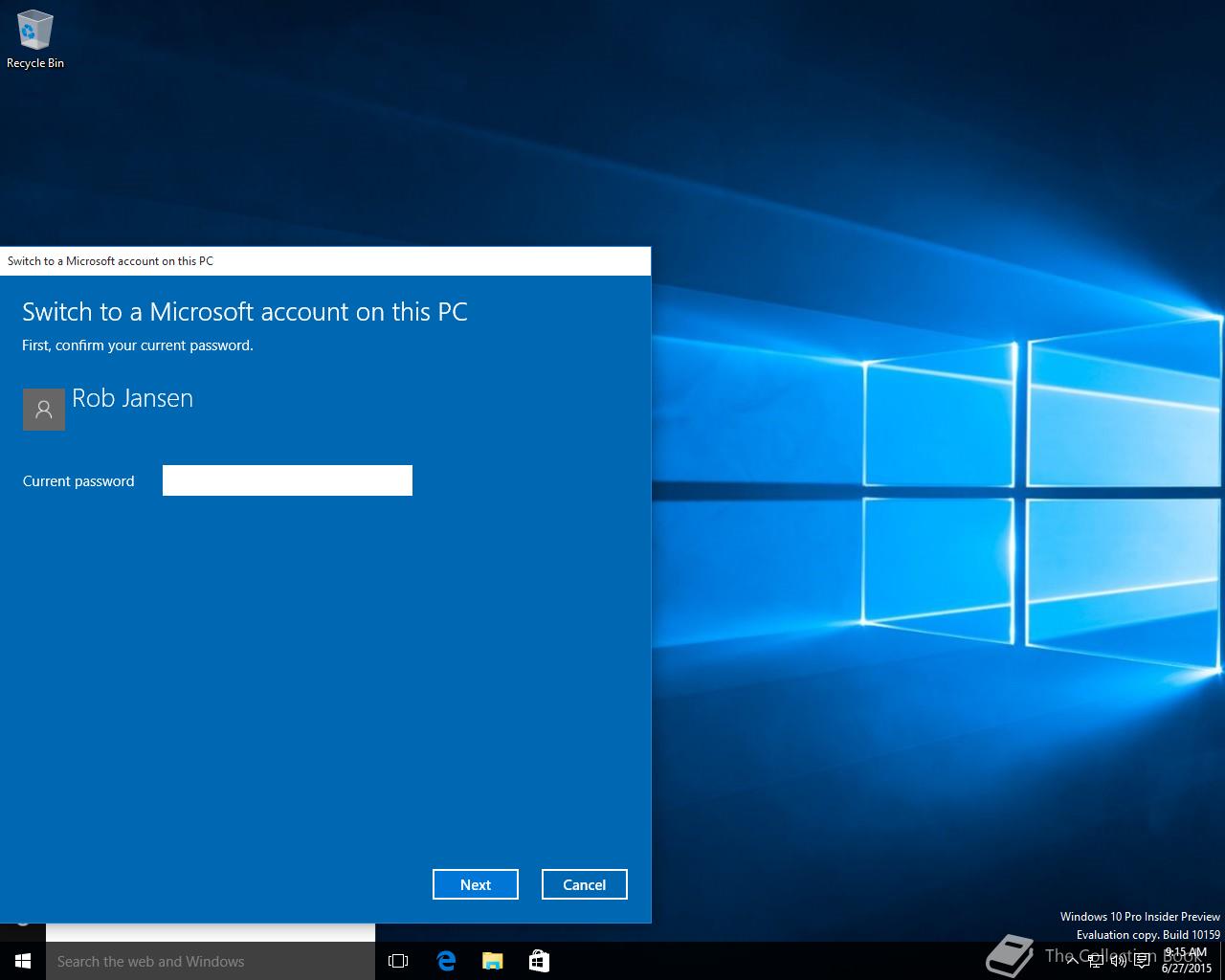The height and width of the screenshot is (980, 1225).
Task: Focus the Search the web and Windows box
Action: [x=211, y=961]
